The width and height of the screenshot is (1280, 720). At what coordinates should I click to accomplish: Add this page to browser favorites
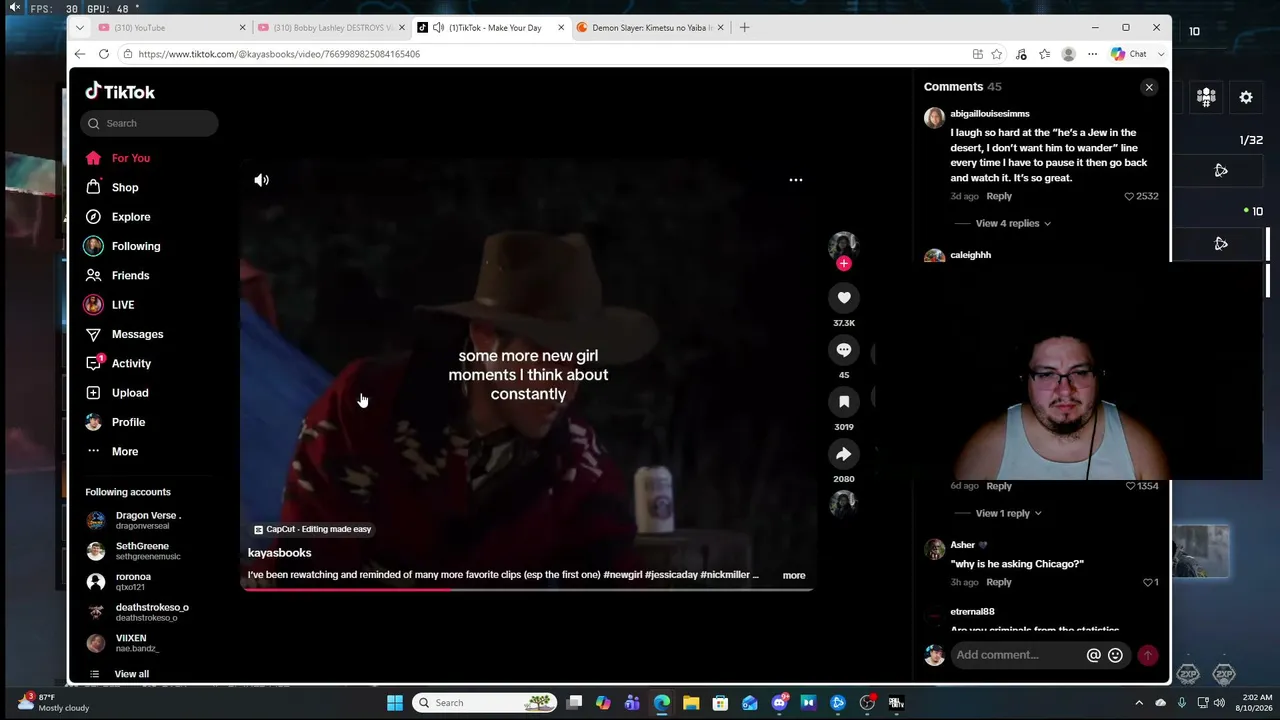997,54
